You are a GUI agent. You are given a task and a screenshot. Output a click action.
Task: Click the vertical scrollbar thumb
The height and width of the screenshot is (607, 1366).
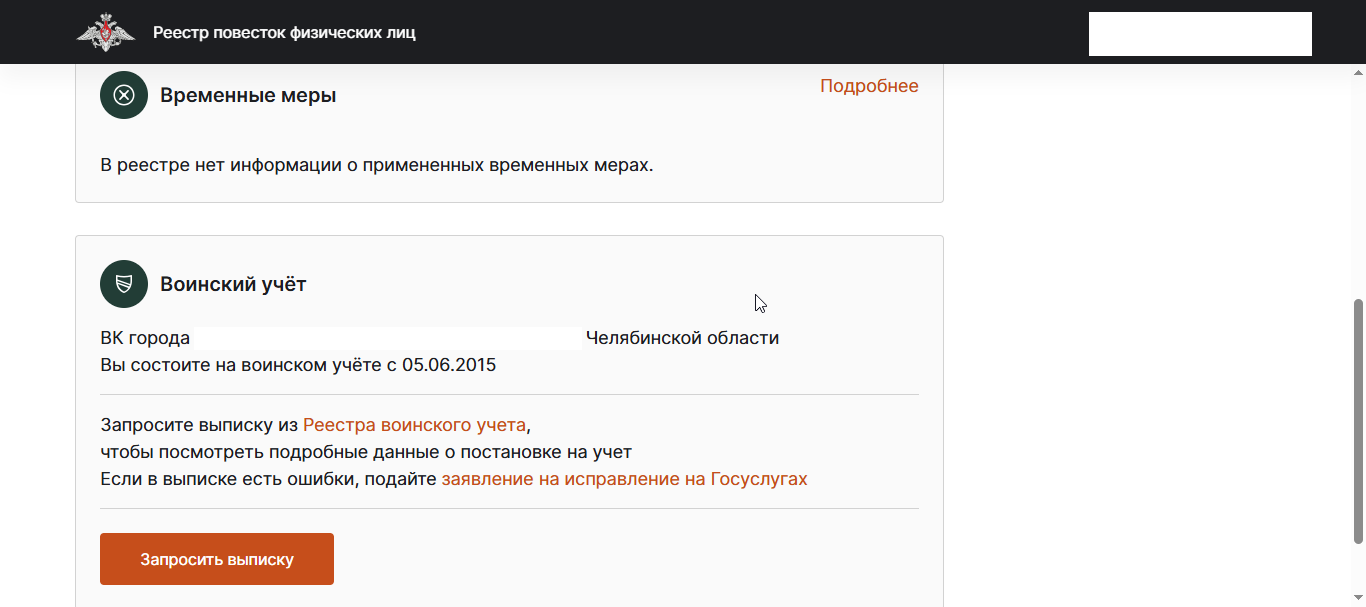point(1358,420)
